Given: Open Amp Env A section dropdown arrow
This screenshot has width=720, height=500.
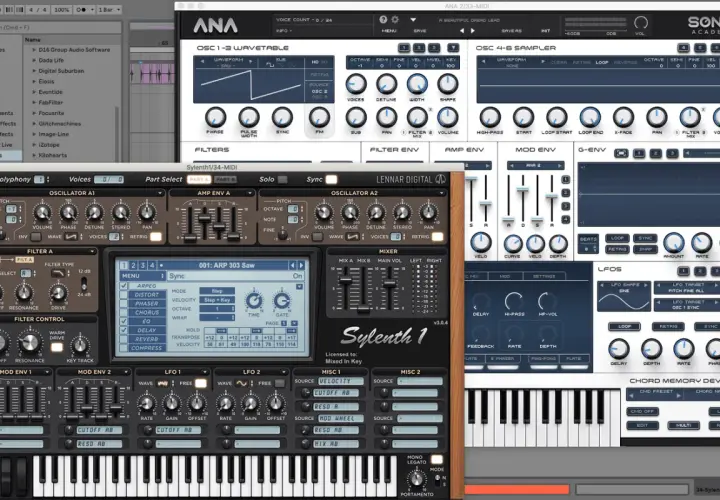Looking at the screenshot, I should [x=250, y=193].
